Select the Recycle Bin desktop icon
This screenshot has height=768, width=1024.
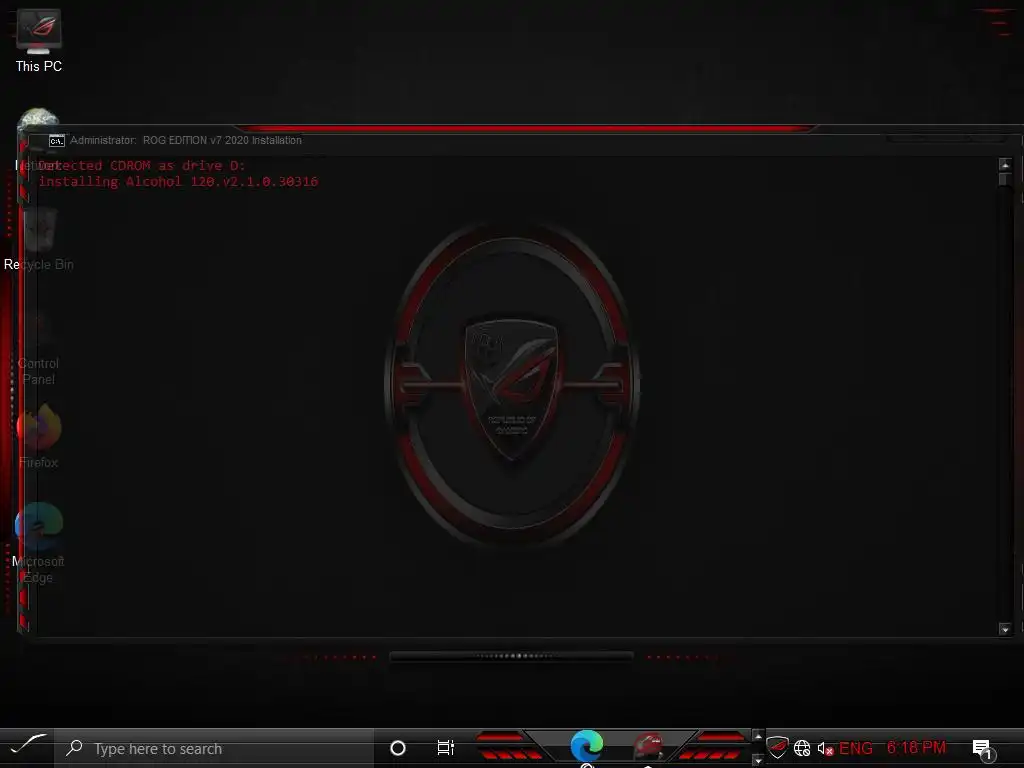pos(39,240)
